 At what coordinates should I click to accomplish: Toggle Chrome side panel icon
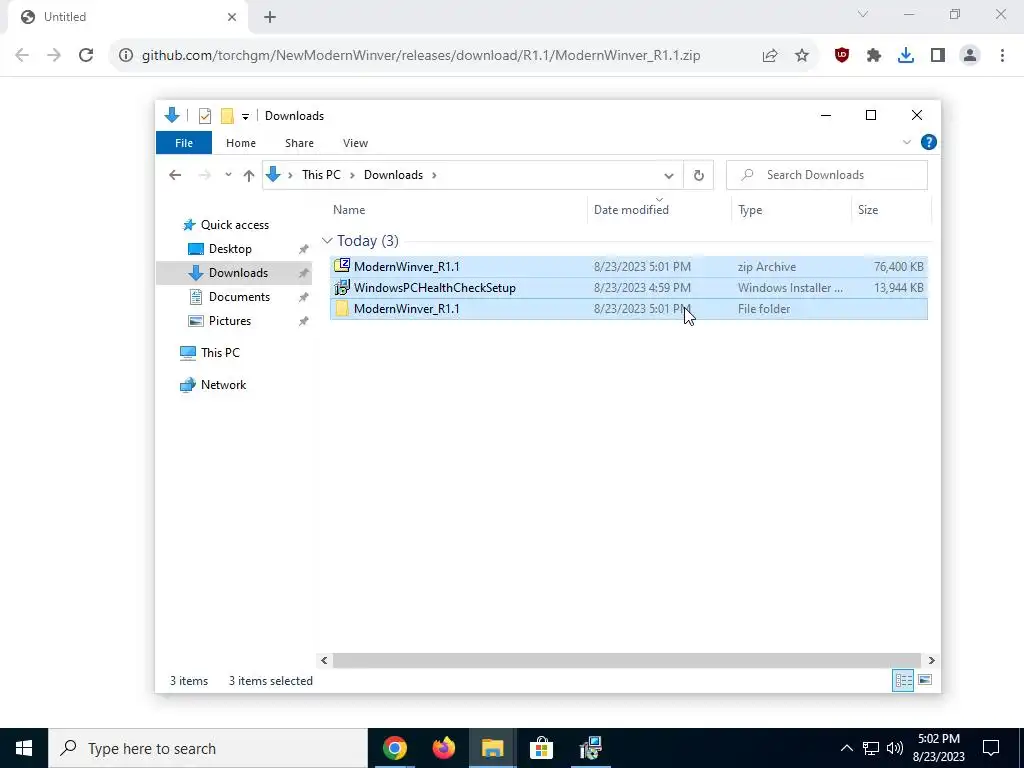pyautogui.click(x=938, y=56)
